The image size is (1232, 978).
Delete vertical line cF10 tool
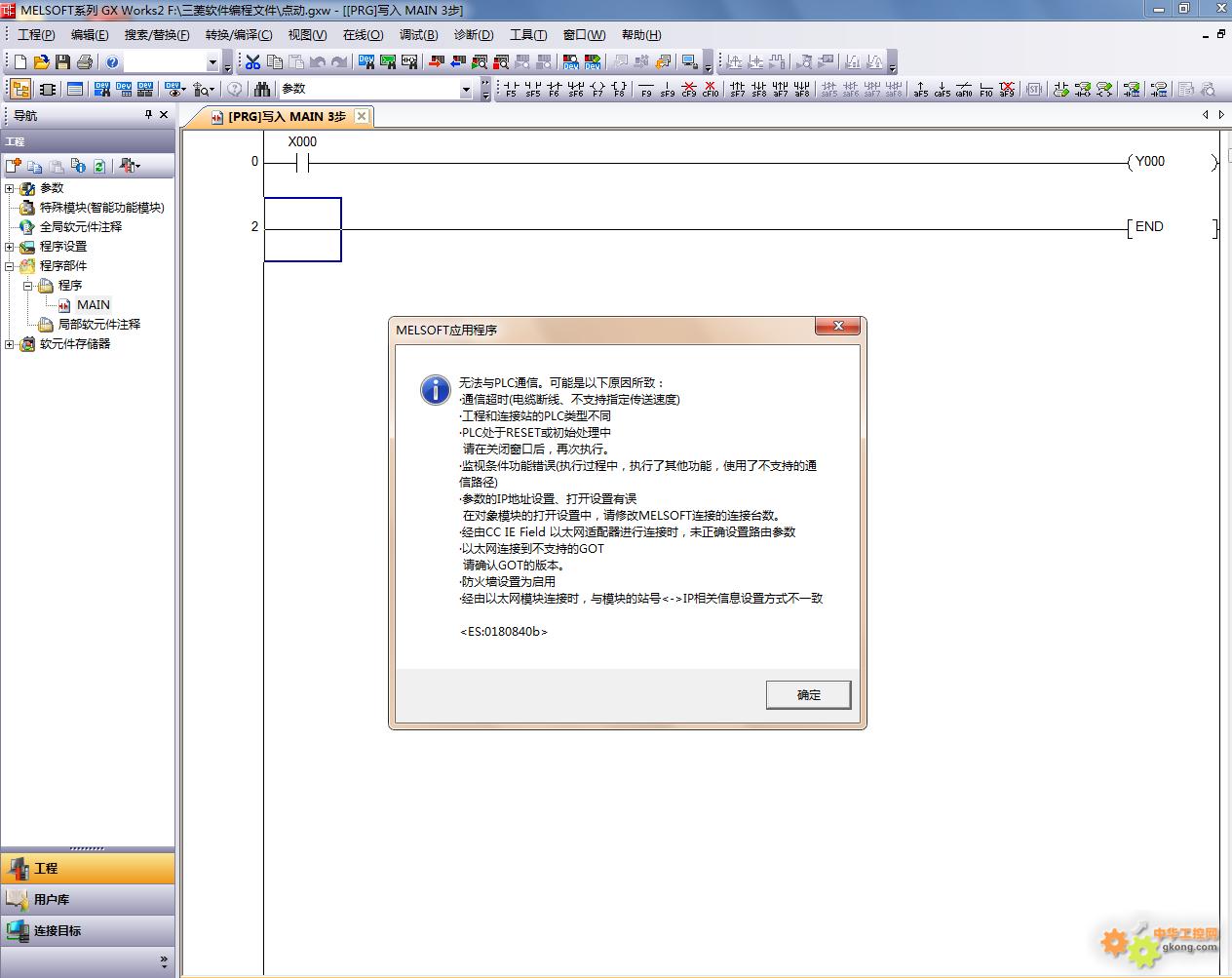click(711, 89)
